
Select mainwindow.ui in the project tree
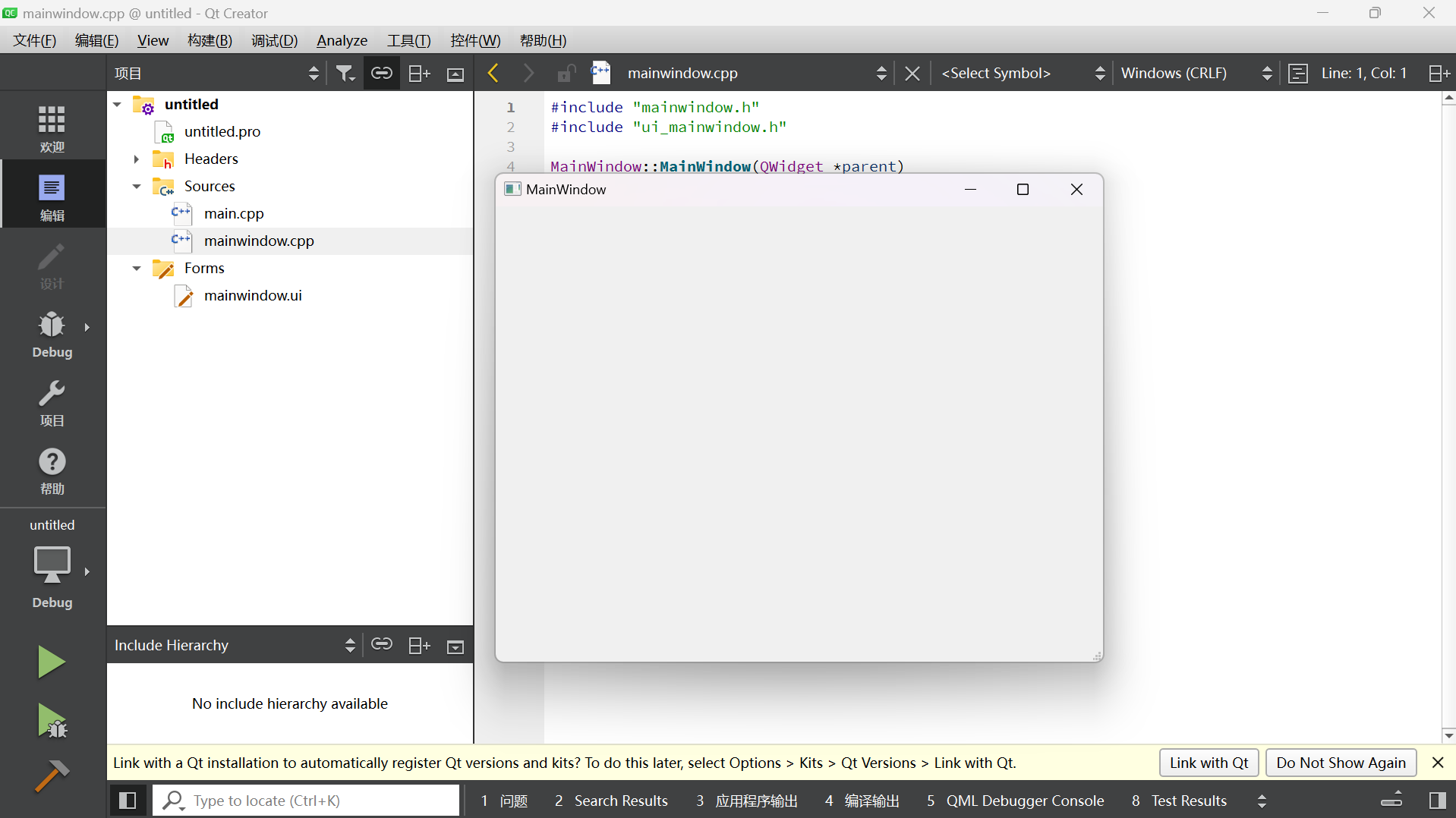pos(253,295)
